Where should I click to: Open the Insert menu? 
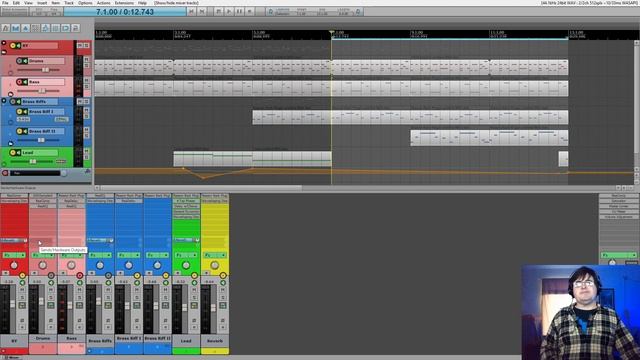[x=42, y=3]
